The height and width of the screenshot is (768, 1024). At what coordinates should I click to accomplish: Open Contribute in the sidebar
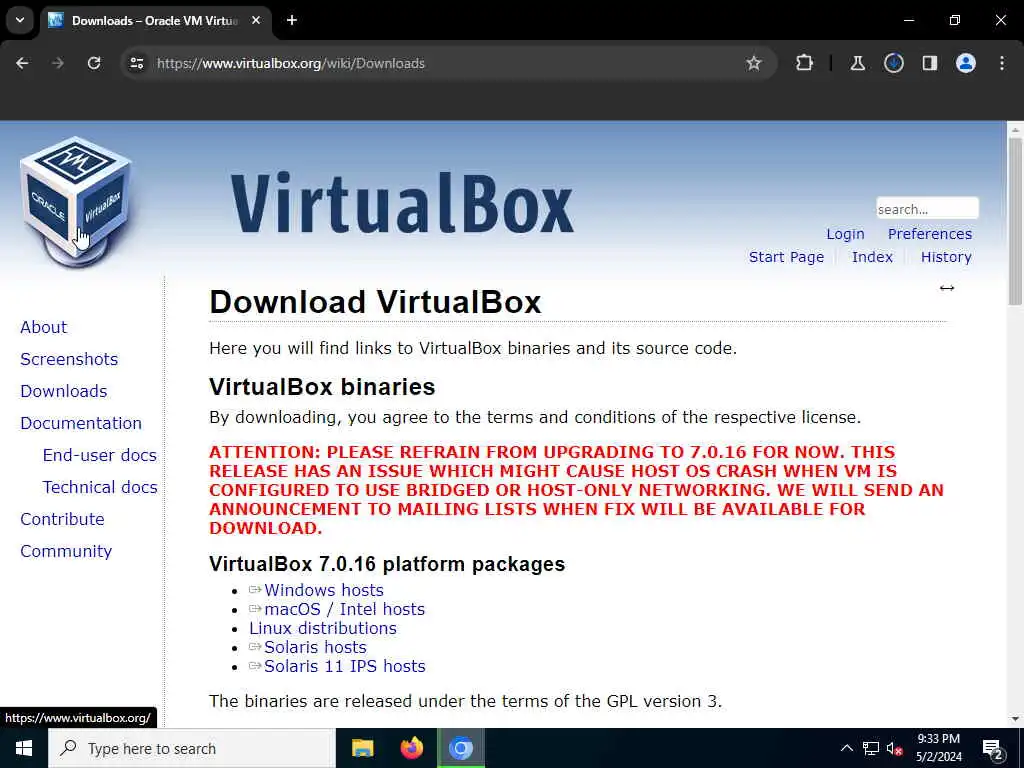click(63, 519)
